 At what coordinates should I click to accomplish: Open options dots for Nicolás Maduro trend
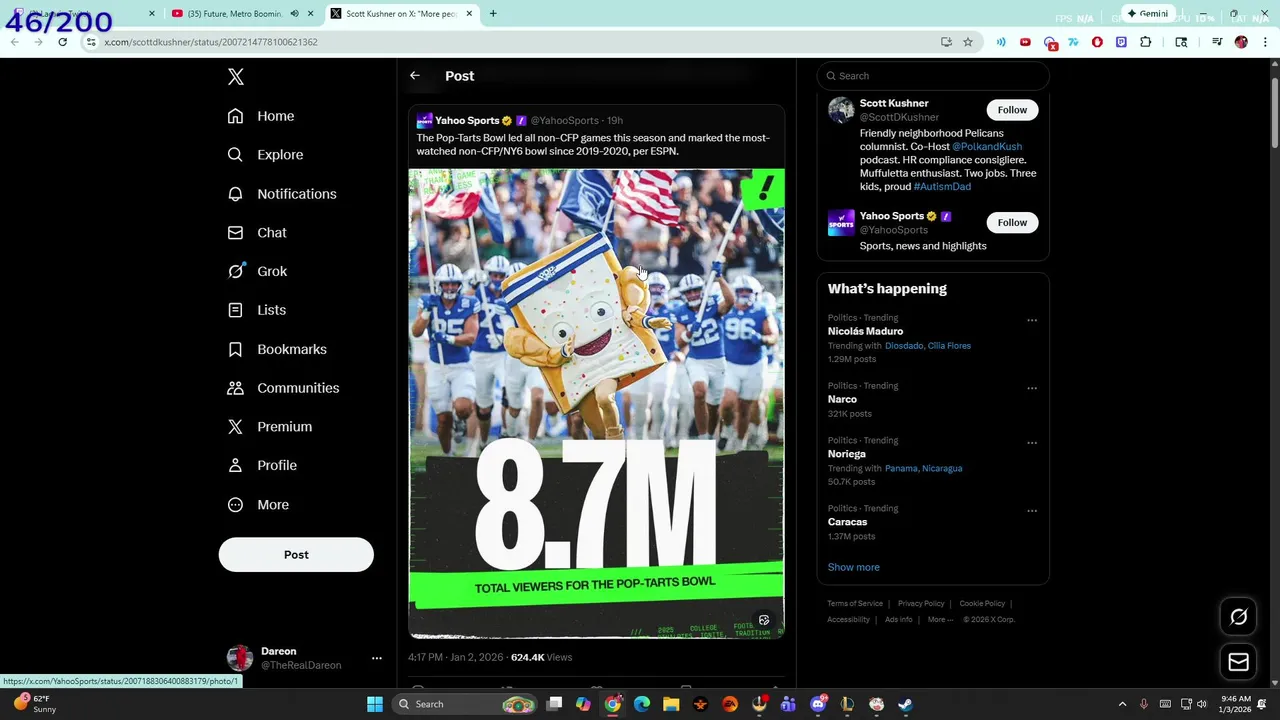pos(1032,321)
